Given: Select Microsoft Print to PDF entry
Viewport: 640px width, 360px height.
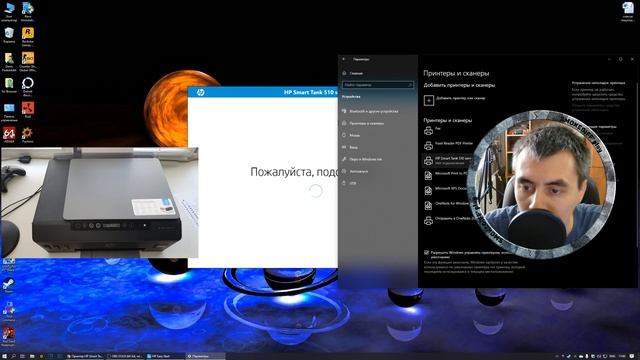Looking at the screenshot, I should tap(446, 175).
